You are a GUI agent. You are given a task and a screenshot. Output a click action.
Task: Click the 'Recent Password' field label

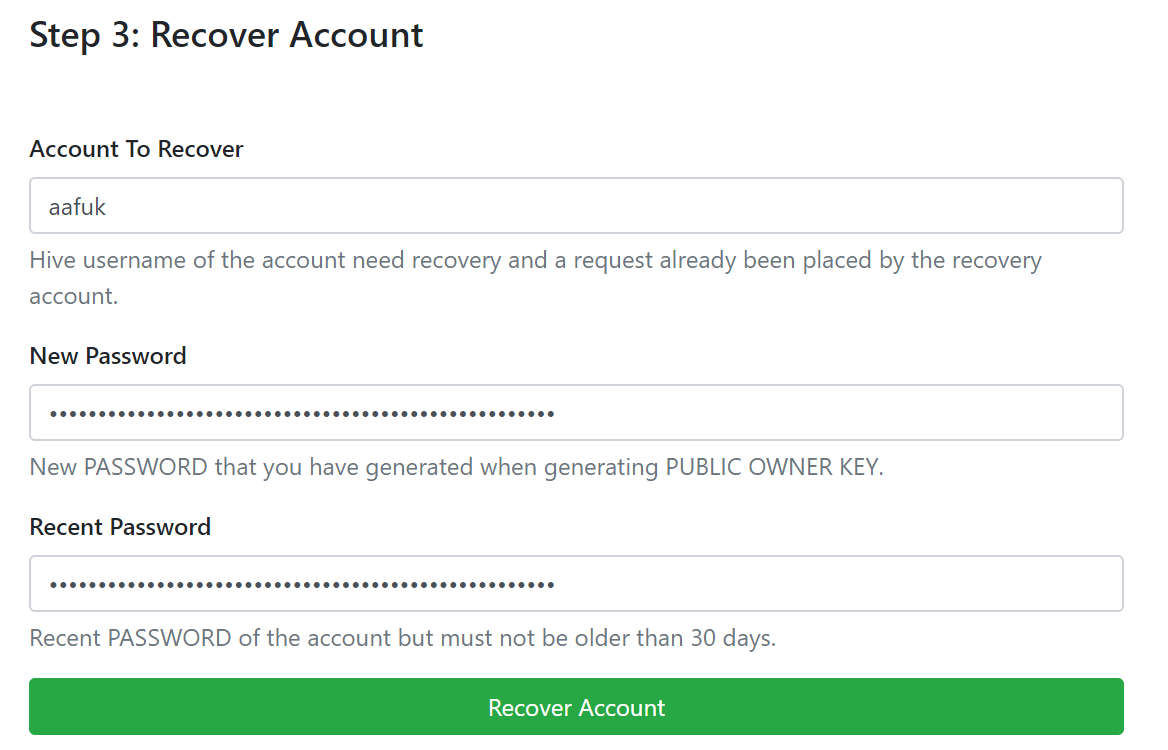[120, 527]
